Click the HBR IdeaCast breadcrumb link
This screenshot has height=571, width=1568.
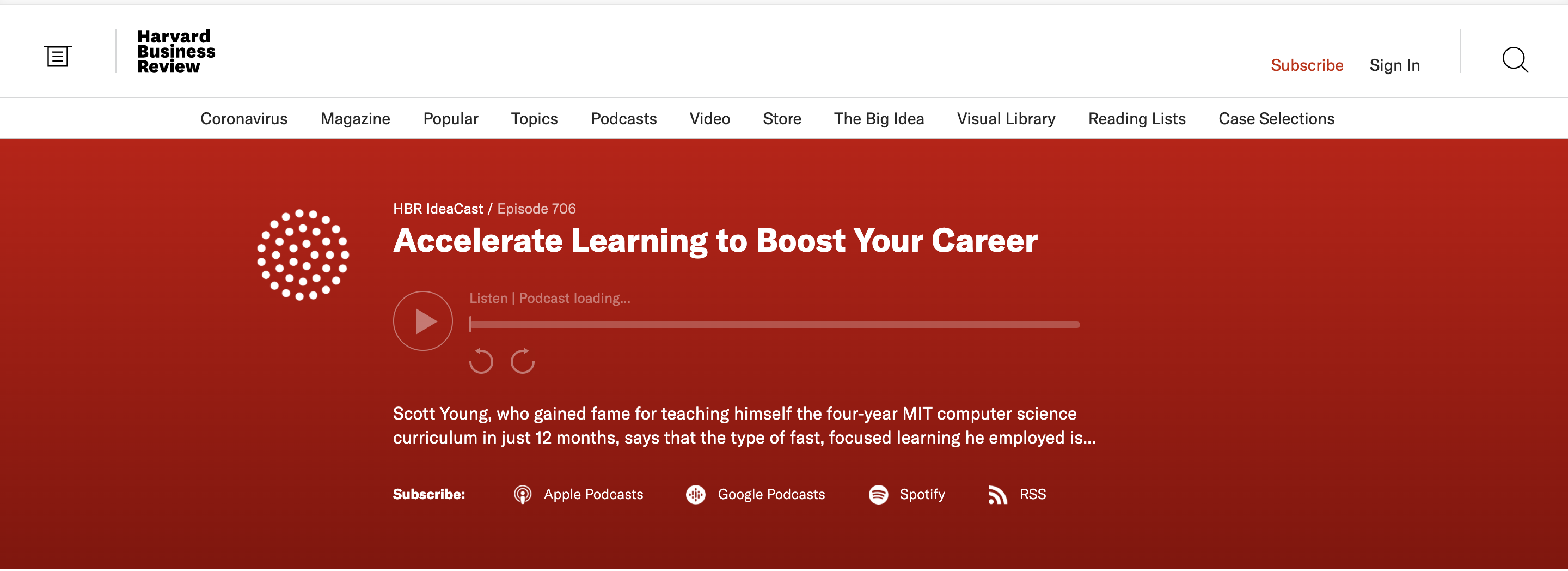pyautogui.click(x=438, y=209)
